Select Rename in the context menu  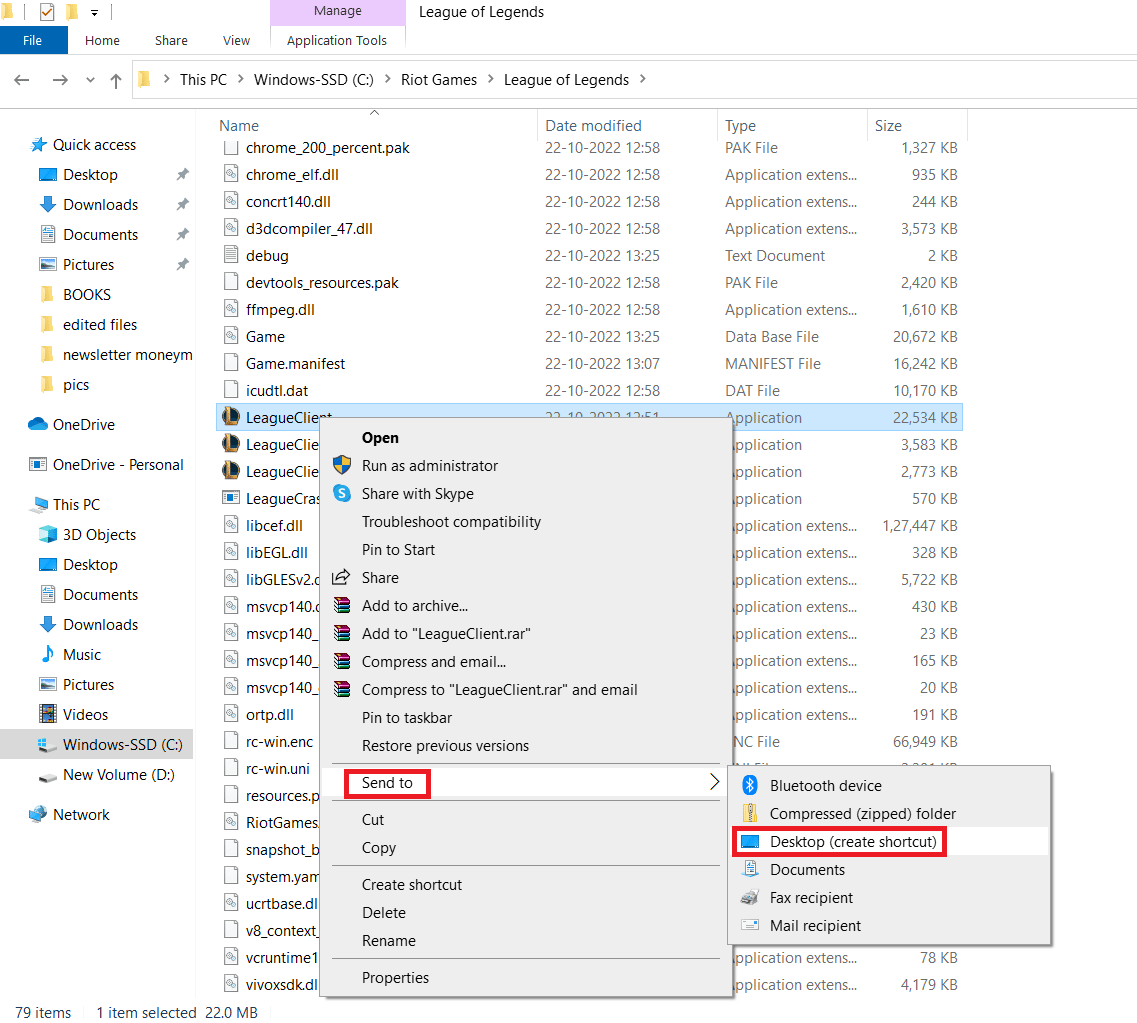click(x=389, y=940)
